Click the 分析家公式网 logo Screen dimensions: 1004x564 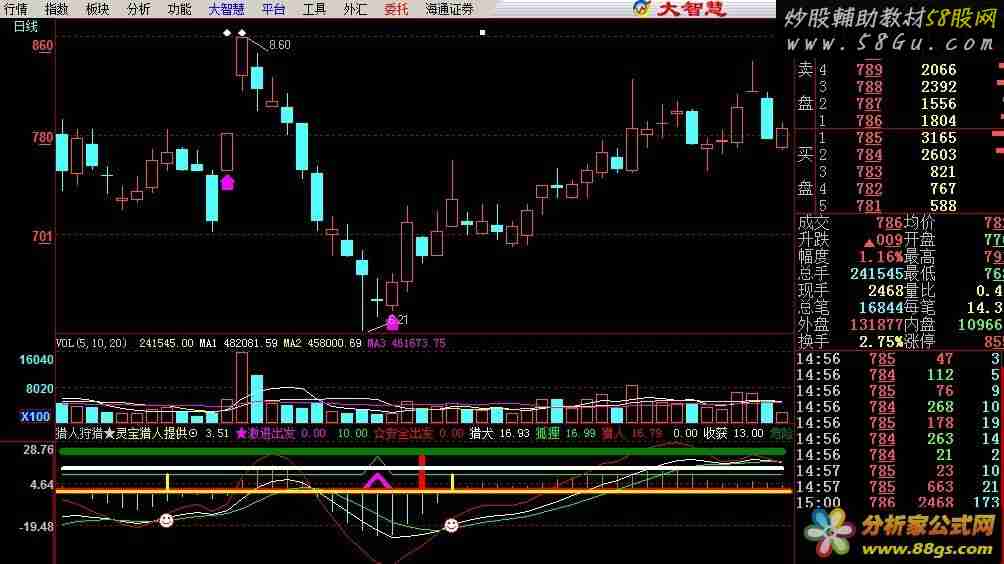[900, 533]
